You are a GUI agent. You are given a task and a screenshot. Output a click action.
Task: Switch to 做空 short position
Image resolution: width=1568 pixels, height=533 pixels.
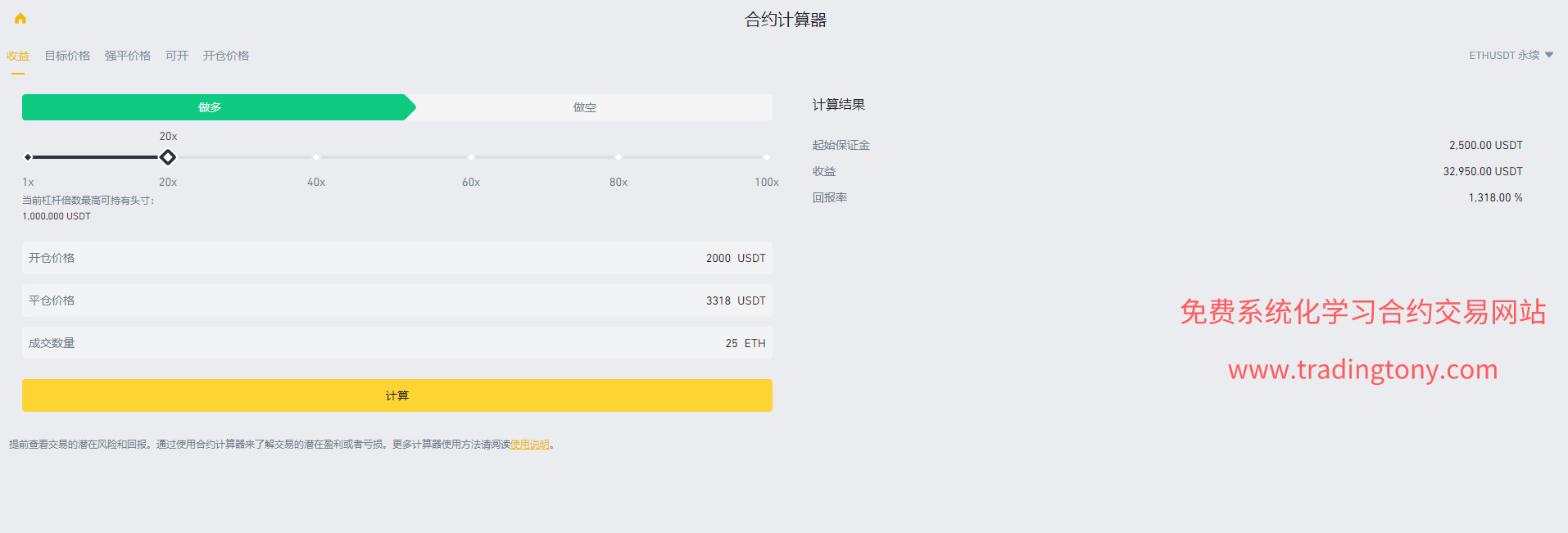click(x=585, y=107)
